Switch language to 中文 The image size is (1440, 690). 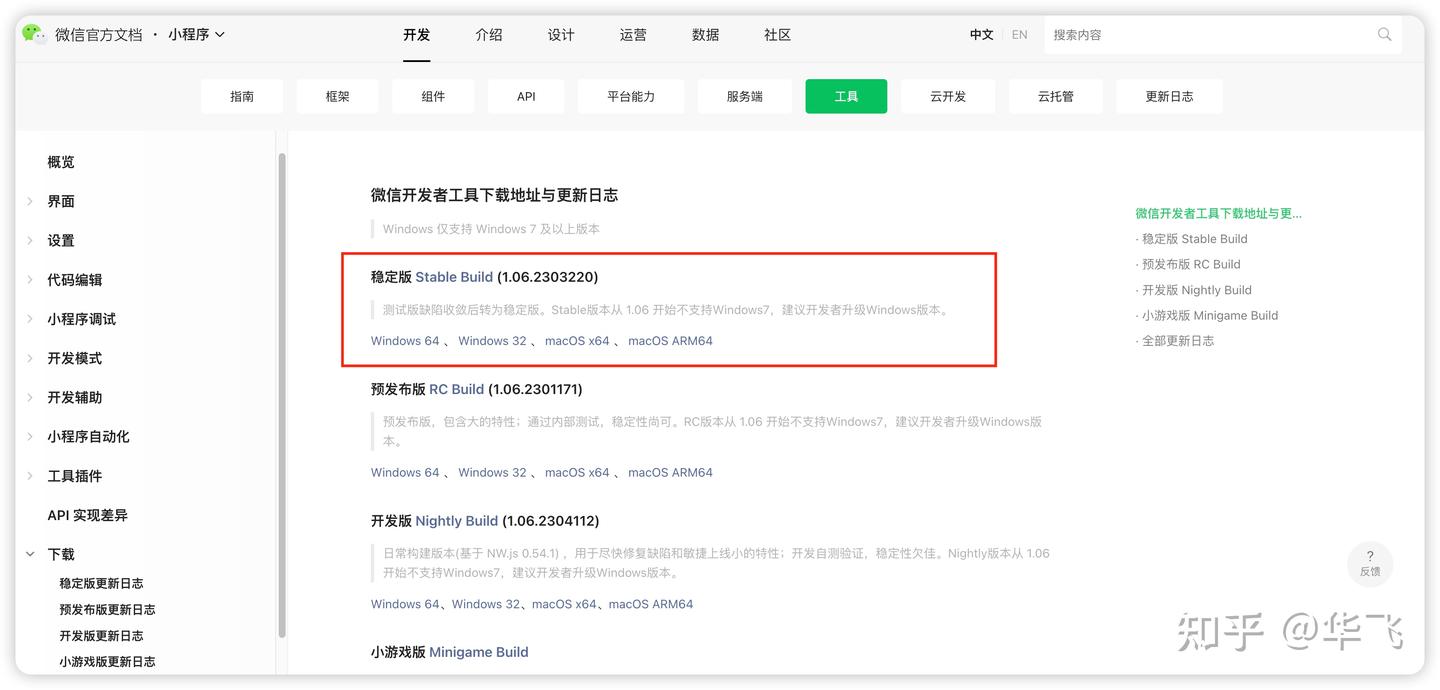click(x=982, y=34)
